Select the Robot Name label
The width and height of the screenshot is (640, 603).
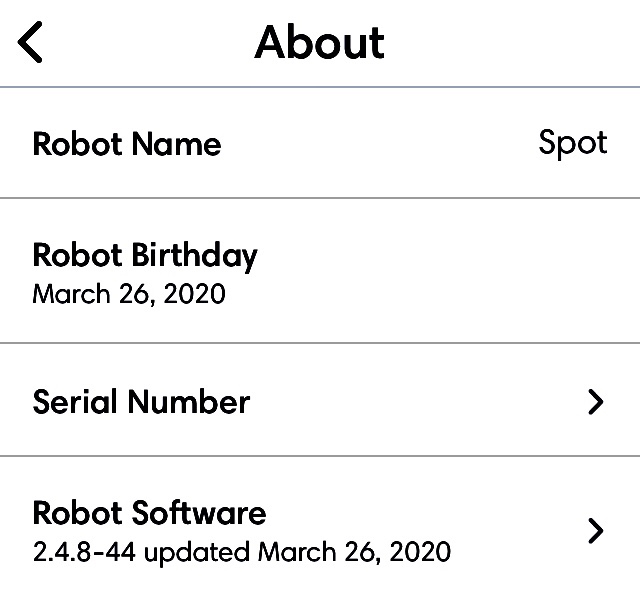(127, 144)
